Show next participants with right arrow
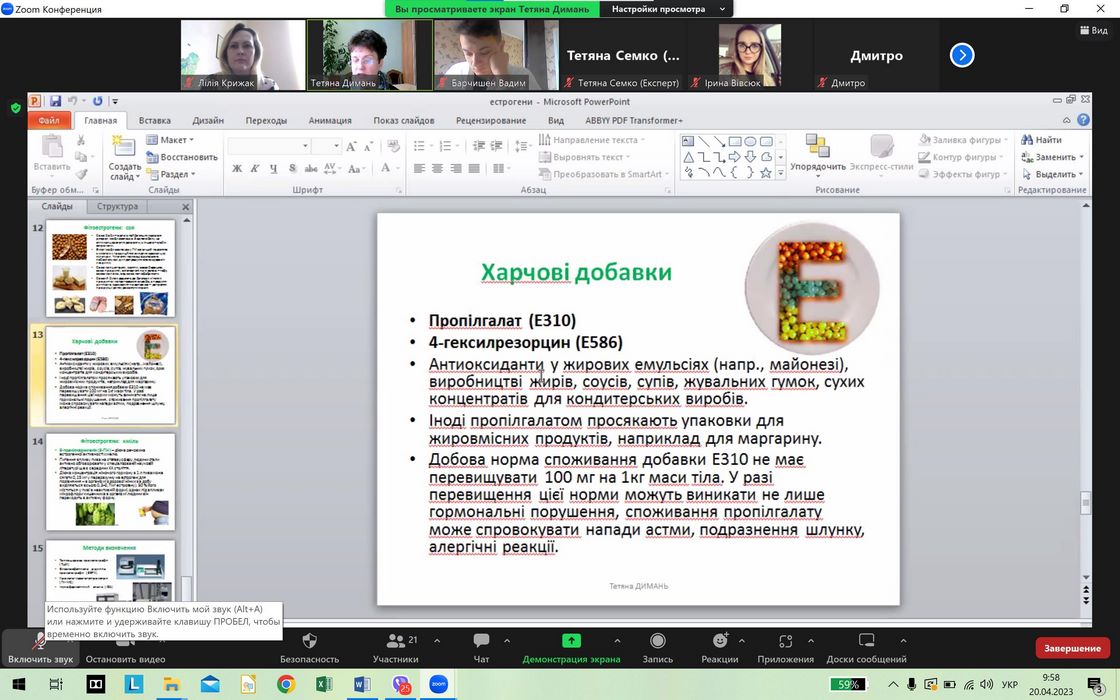The height and width of the screenshot is (700, 1120). pyautogui.click(x=962, y=56)
